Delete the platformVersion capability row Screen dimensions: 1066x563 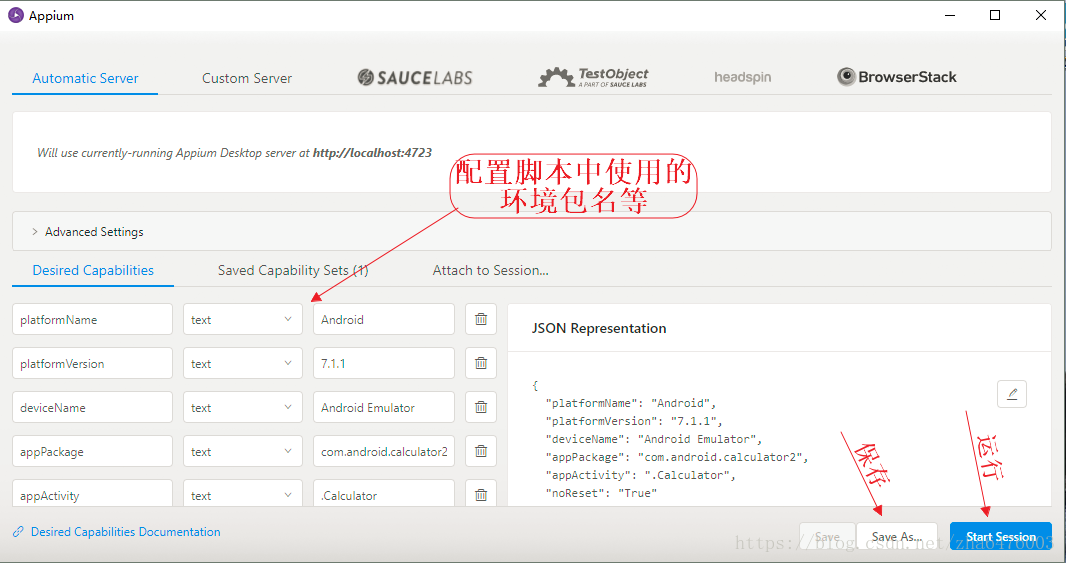coord(481,363)
